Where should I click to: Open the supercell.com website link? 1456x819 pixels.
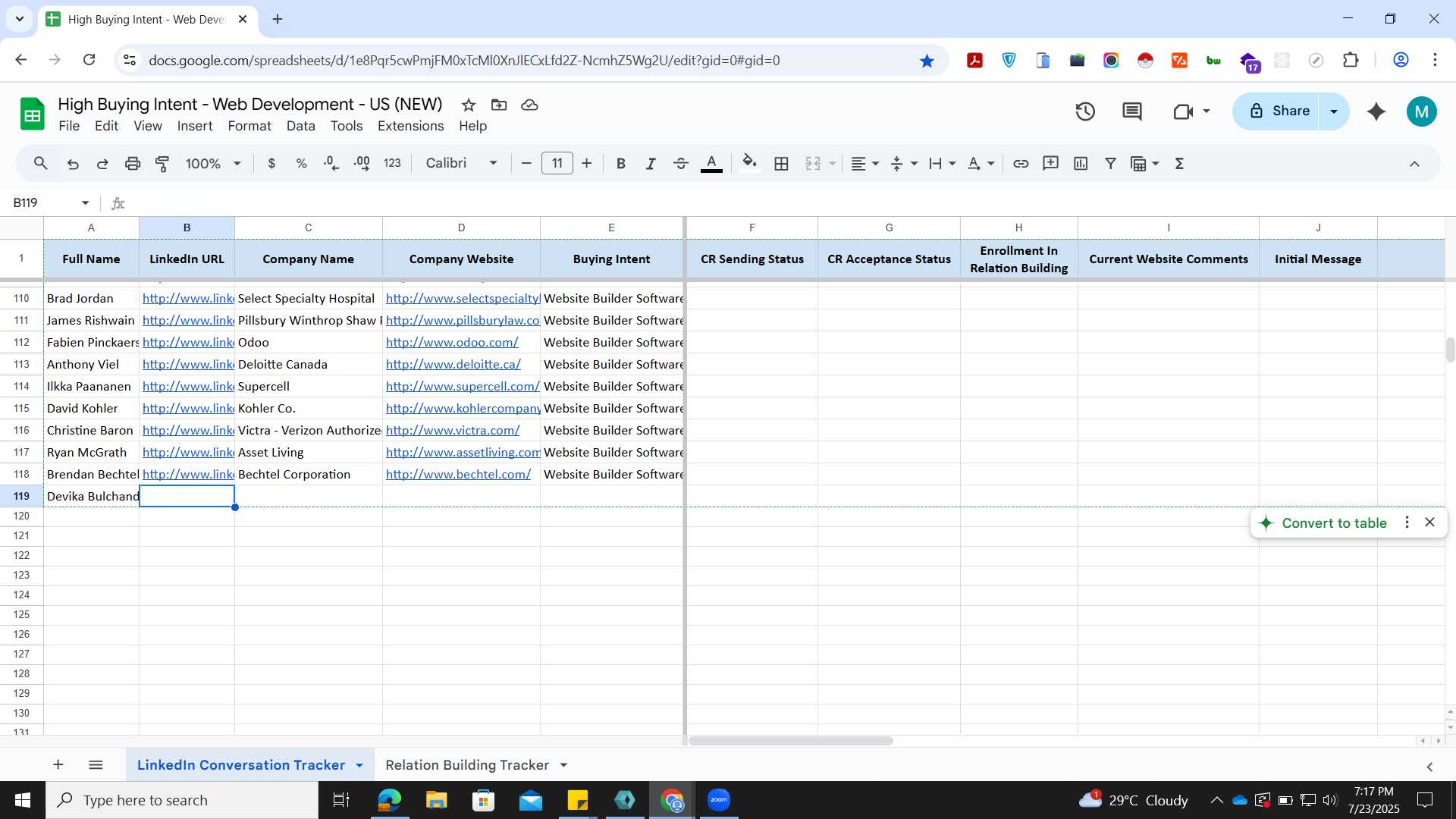pos(463,386)
